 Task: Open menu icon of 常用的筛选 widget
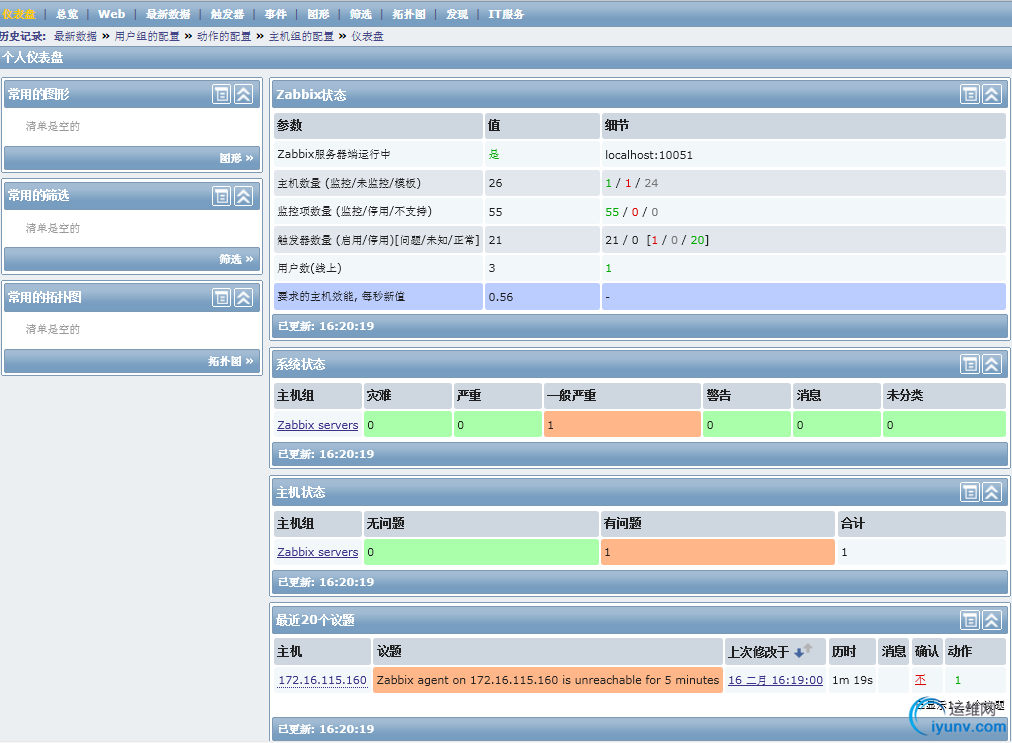(221, 196)
